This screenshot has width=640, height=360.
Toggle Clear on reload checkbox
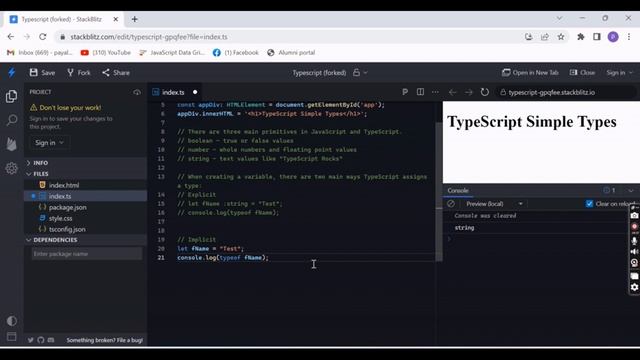(x=589, y=204)
